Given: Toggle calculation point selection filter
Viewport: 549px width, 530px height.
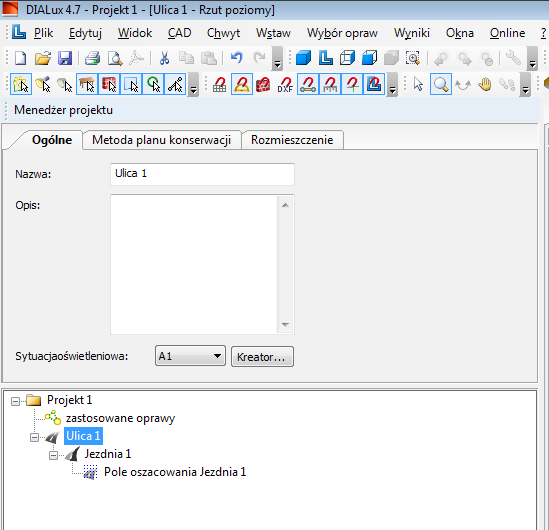Looking at the screenshot, I should (153, 84).
